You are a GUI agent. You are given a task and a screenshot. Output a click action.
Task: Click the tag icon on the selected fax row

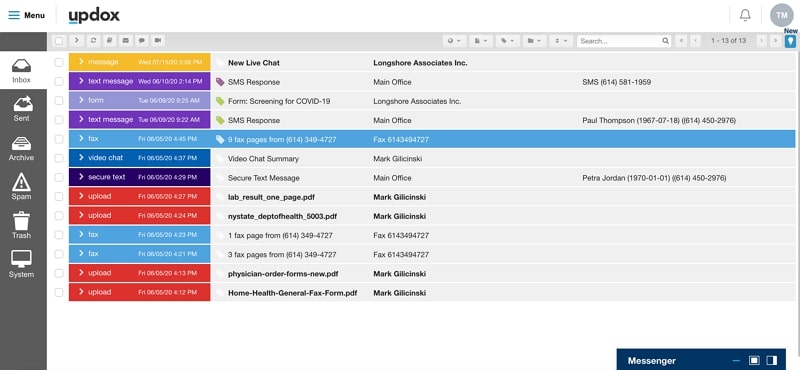[220, 139]
